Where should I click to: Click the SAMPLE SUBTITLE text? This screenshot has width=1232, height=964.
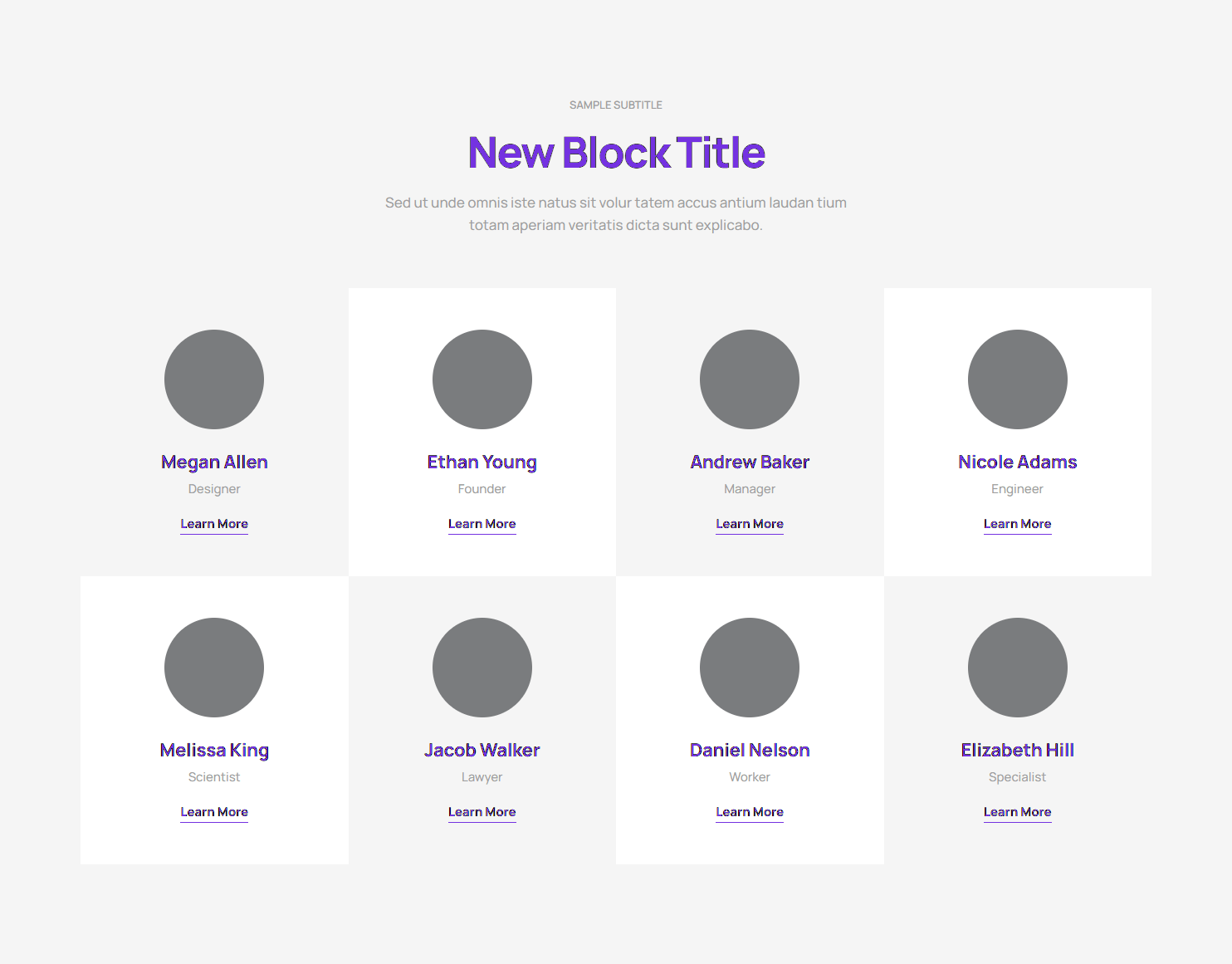616,105
